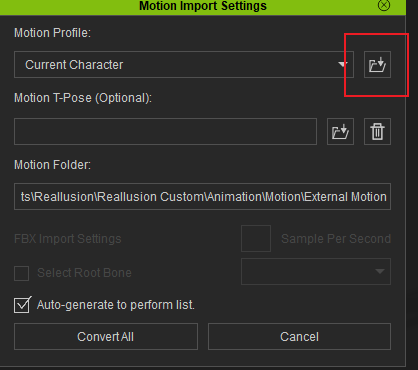The height and width of the screenshot is (370, 418).
Task: Click the Select Root Bone label text
Action: [84, 273]
